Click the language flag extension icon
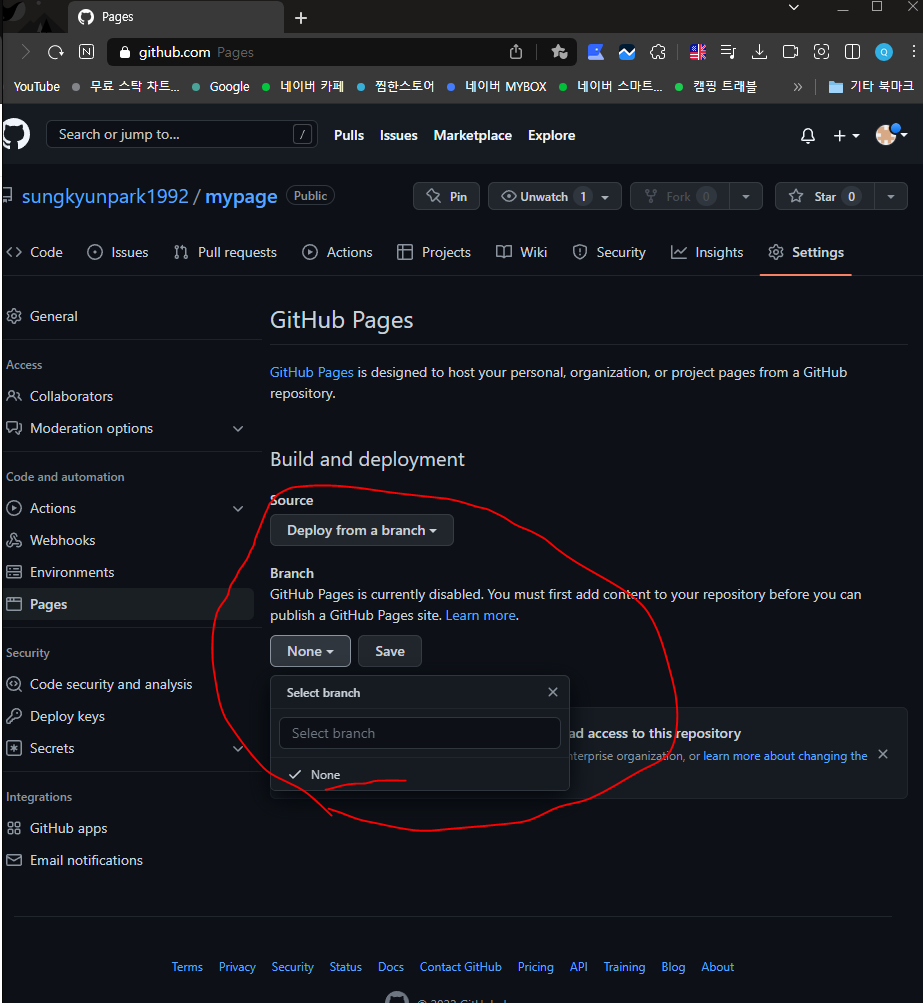The width and height of the screenshot is (923, 1003). pyautogui.click(x=698, y=52)
